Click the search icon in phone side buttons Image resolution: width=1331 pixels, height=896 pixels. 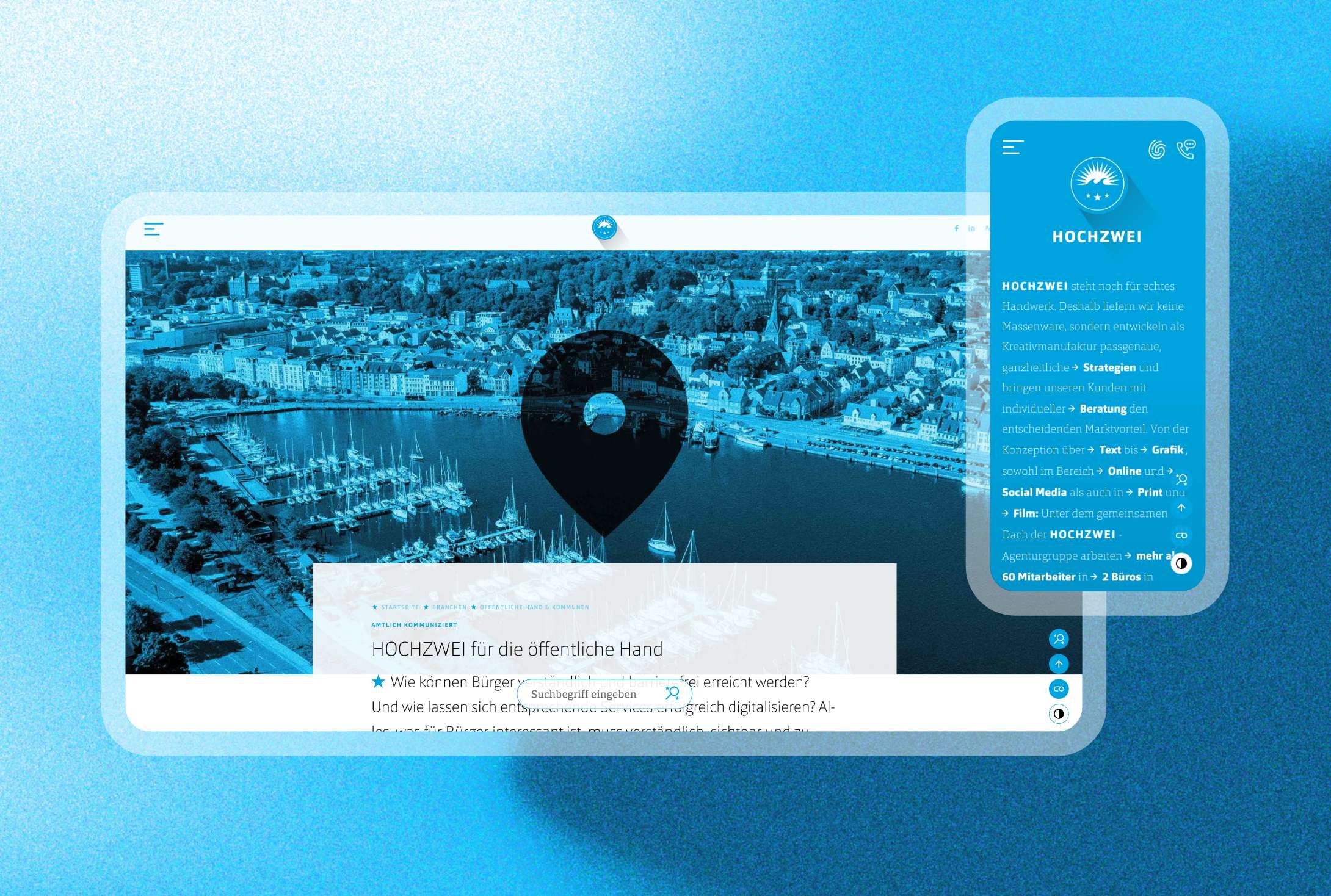pyautogui.click(x=1181, y=480)
